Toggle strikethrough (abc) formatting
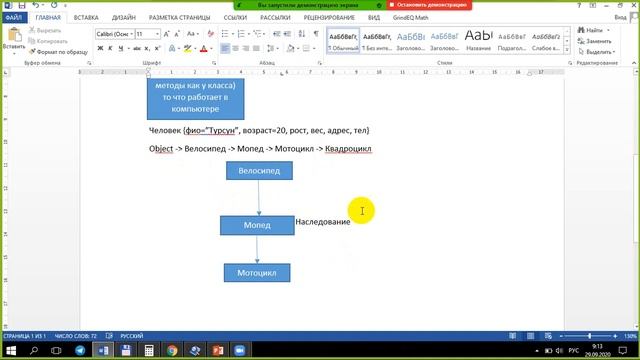Viewport: 640px width, 360px height. (x=137, y=49)
